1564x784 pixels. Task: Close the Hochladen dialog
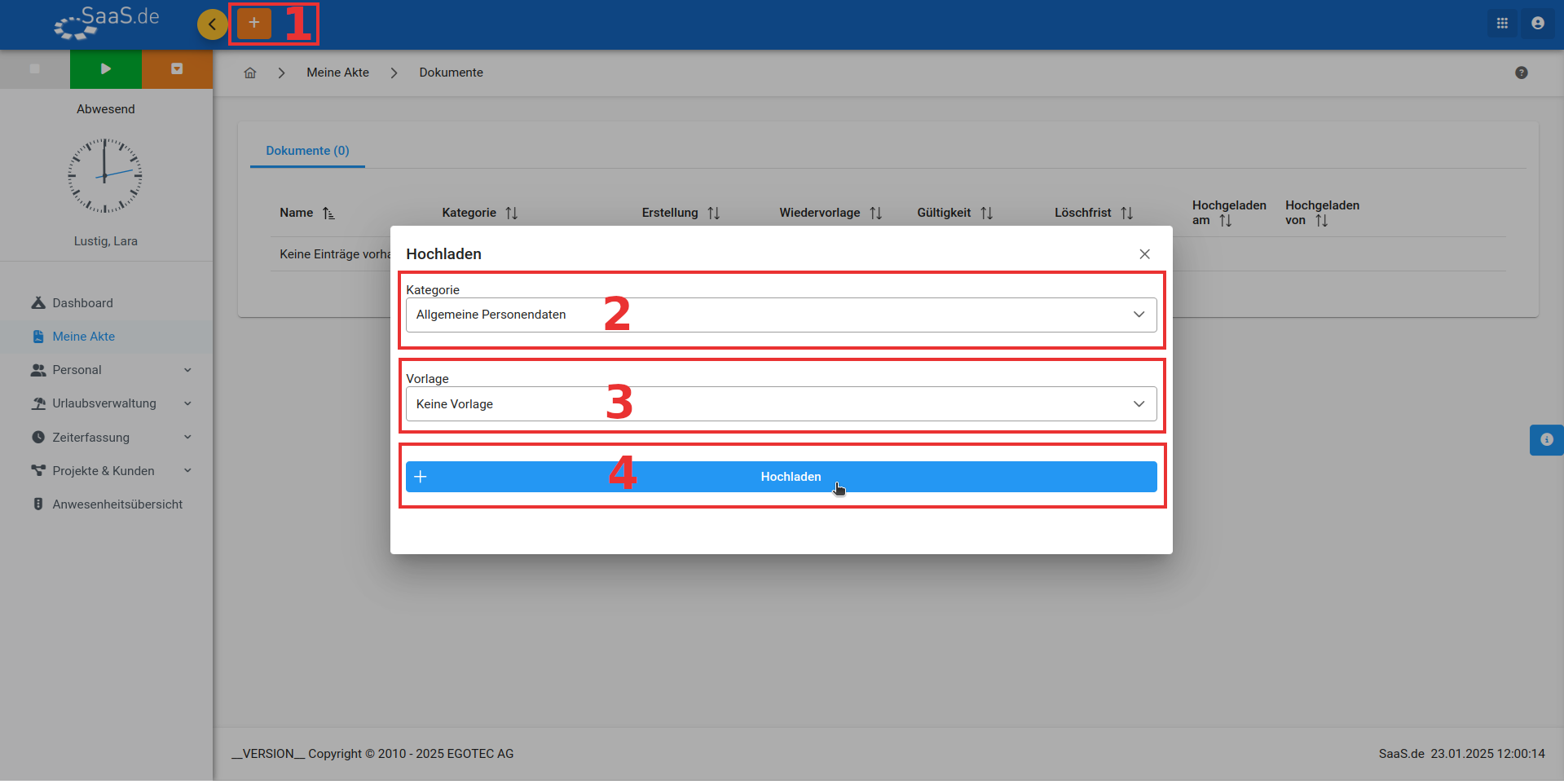coord(1144,254)
